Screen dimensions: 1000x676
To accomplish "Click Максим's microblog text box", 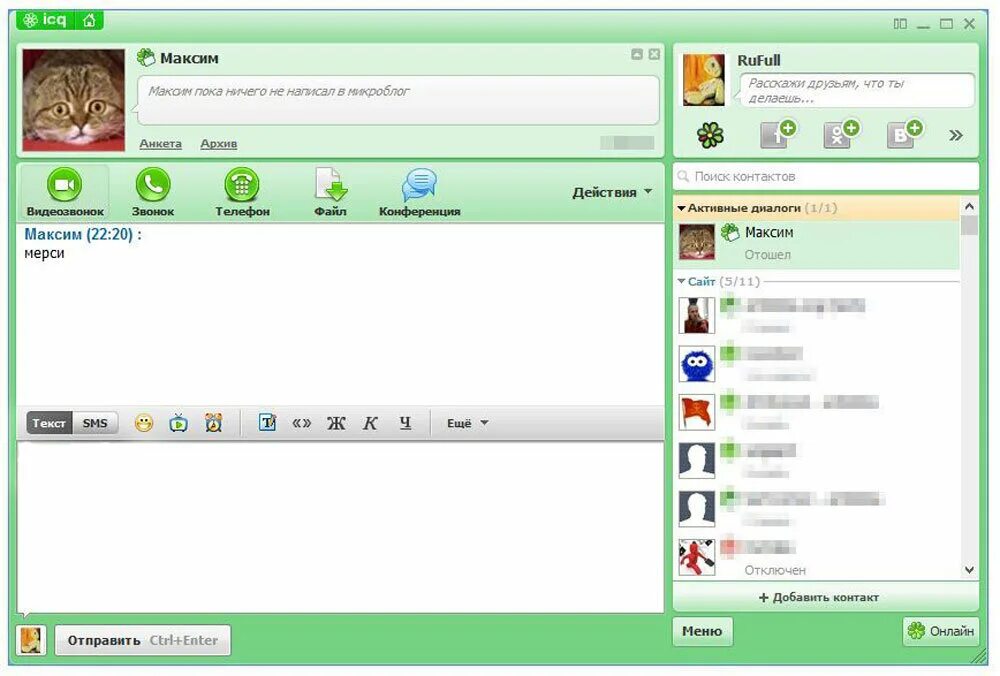I will click(x=398, y=100).
